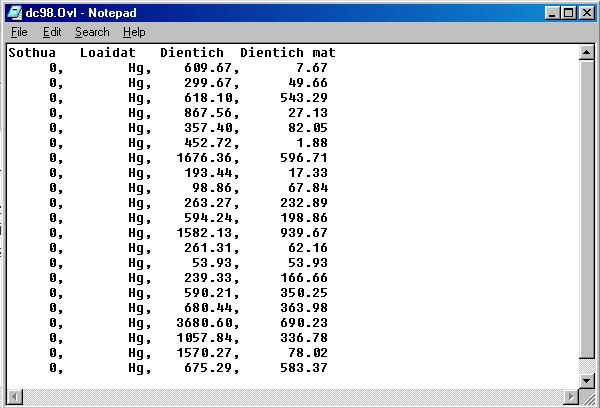600x408 pixels.
Task: Open the Notepad system menu icon
Action: click(13, 13)
